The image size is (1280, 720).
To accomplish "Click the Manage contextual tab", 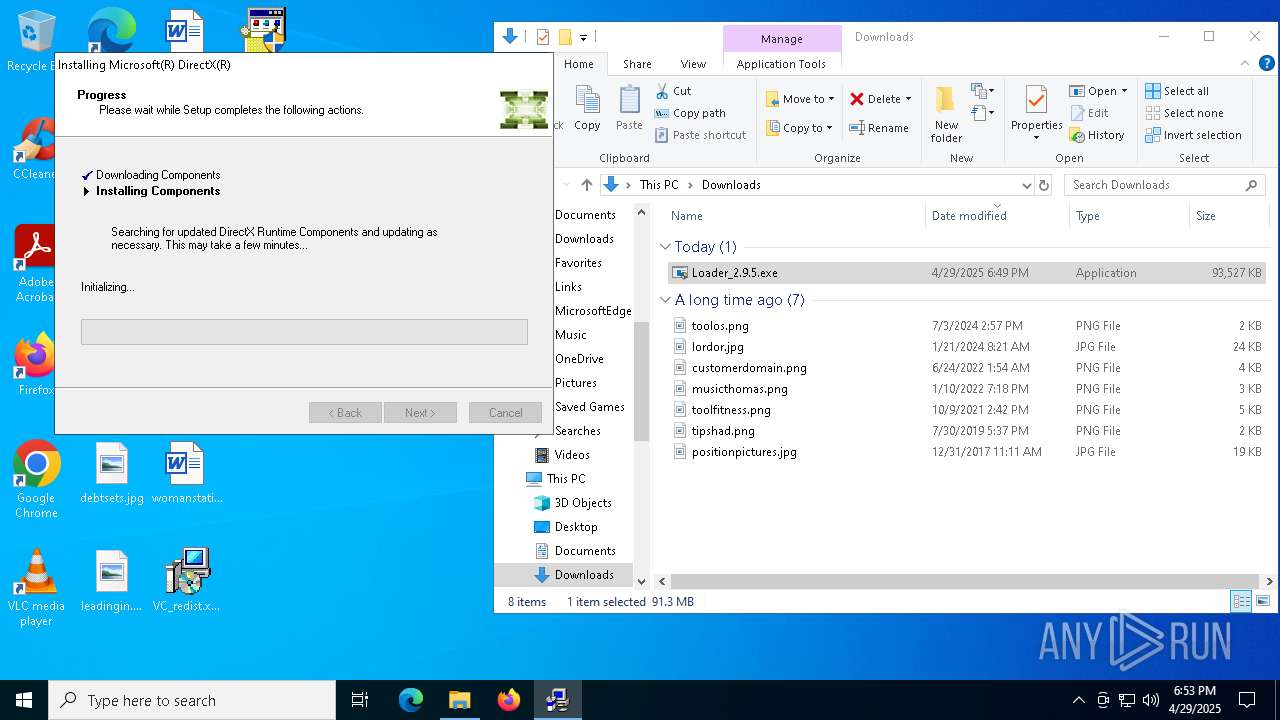I will tap(781, 39).
